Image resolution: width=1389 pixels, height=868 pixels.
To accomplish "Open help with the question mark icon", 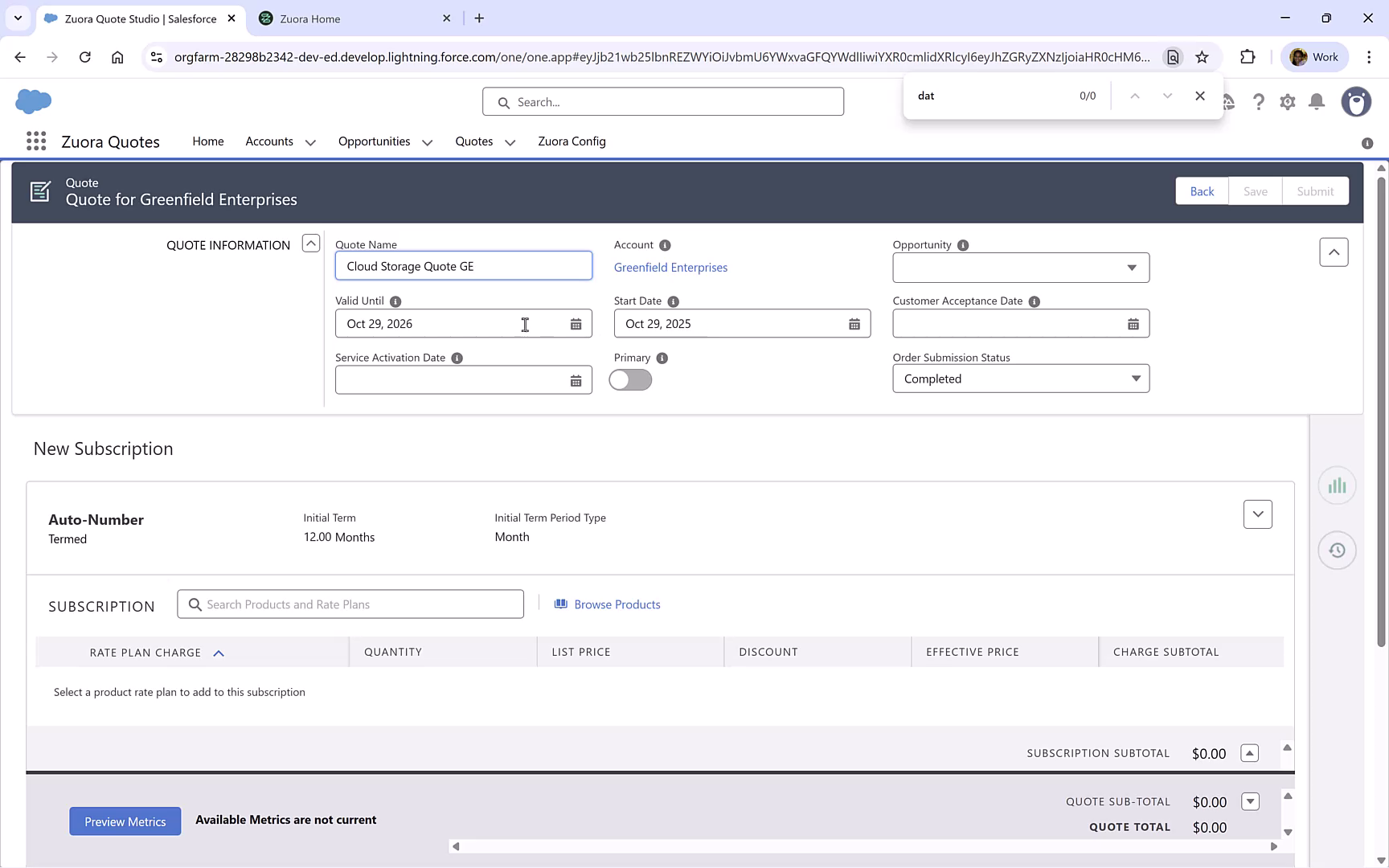I will pos(1259,102).
